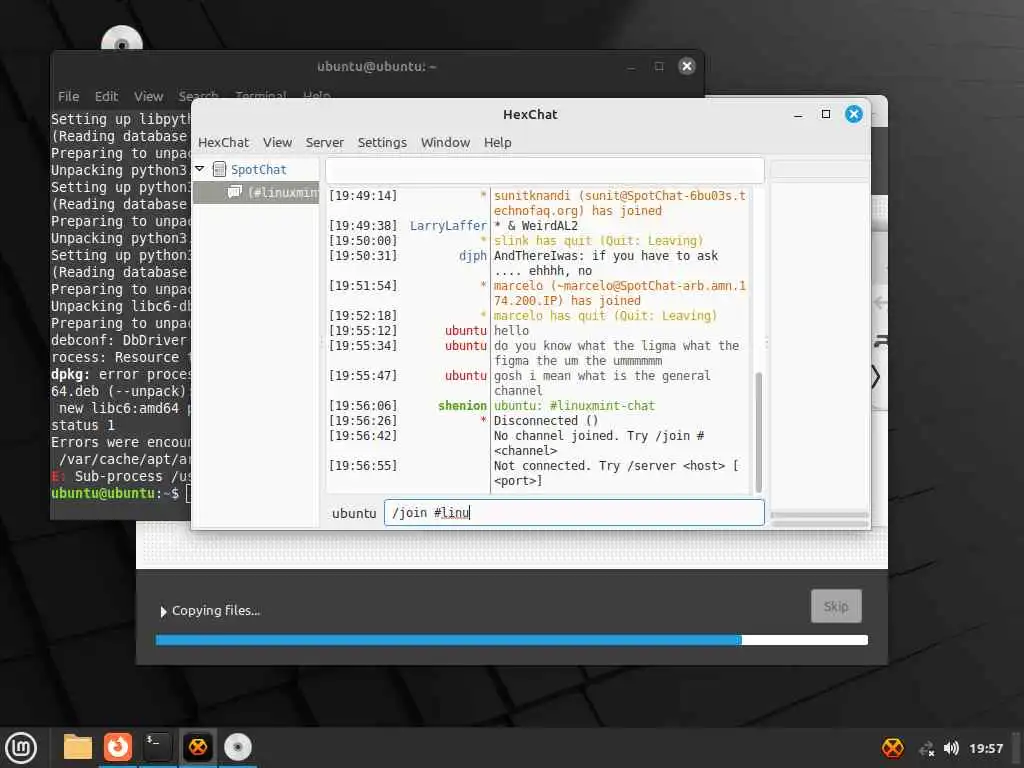Switch to the HexChat taskbar icon

pos(198,746)
